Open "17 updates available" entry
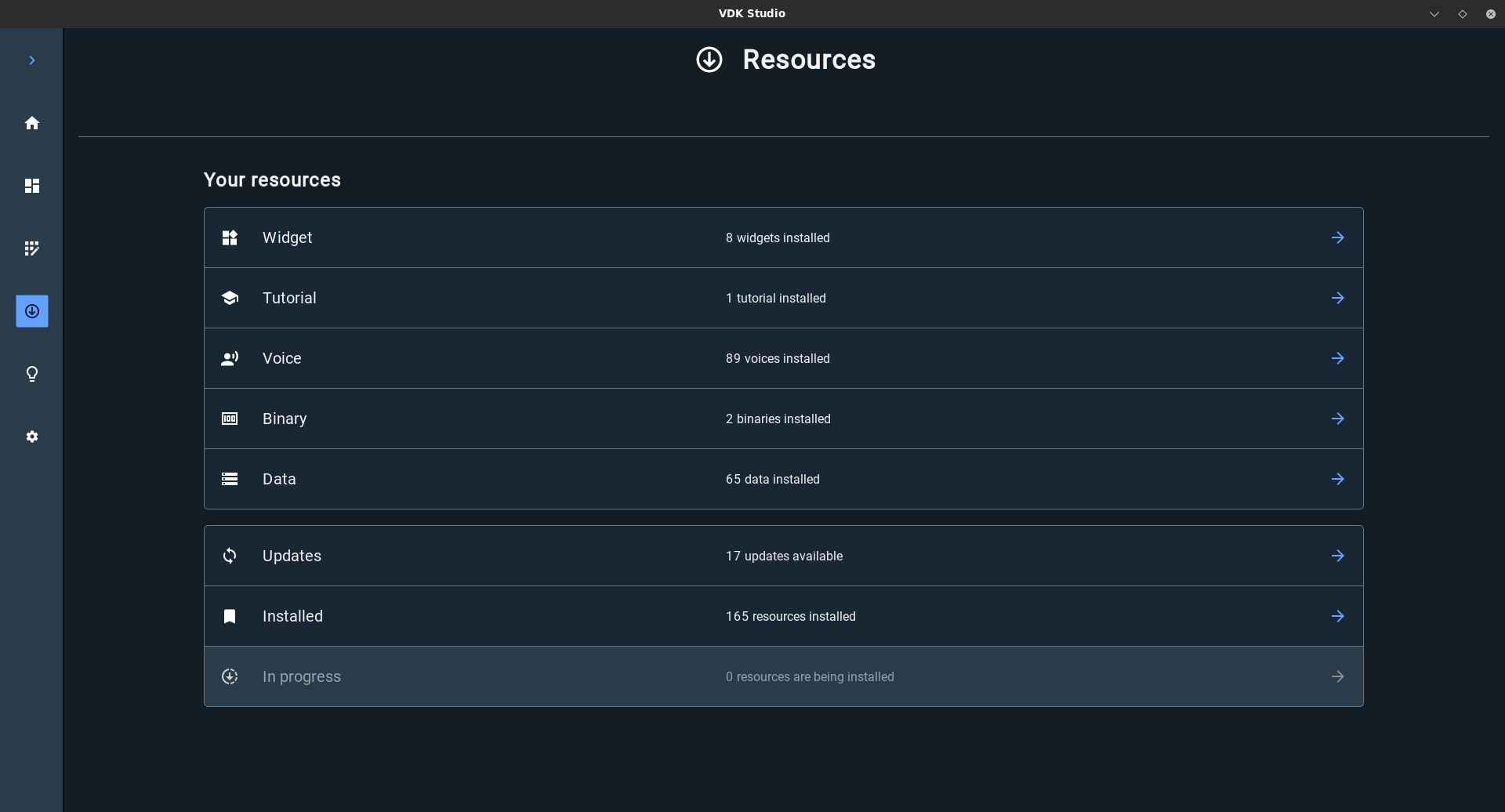Viewport: 1505px width, 812px height. [784, 556]
